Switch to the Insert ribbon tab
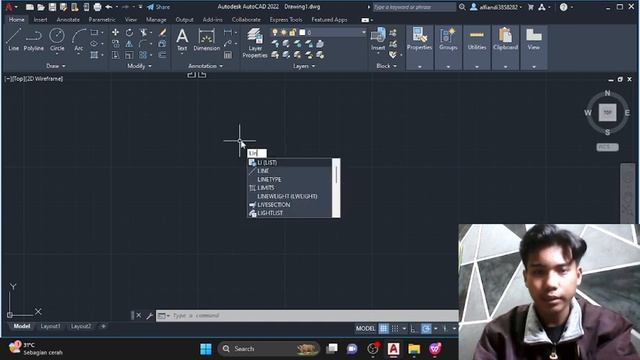Screen dimensions: 640x360 click(40, 20)
